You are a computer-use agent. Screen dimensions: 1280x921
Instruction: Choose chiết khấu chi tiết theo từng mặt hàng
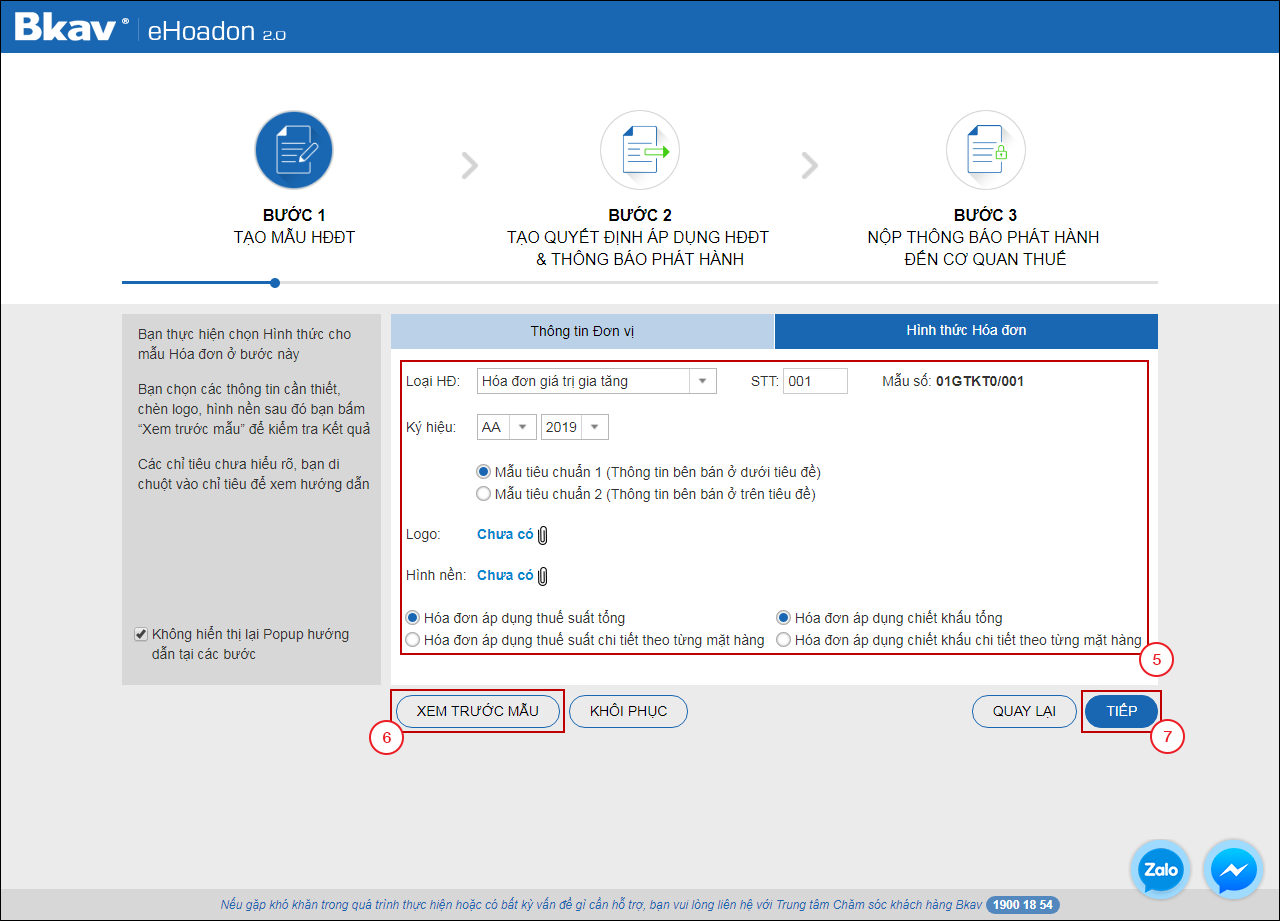point(784,640)
